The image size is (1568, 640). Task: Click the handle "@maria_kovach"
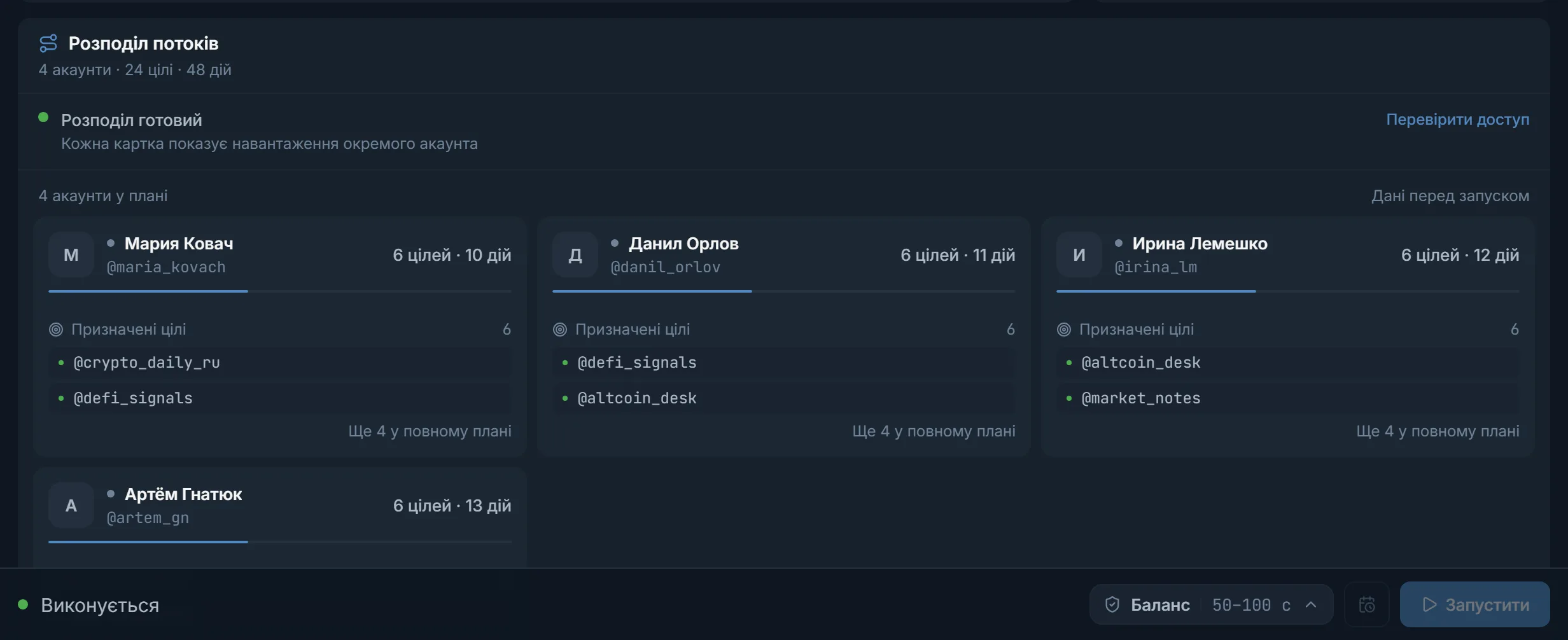click(166, 267)
